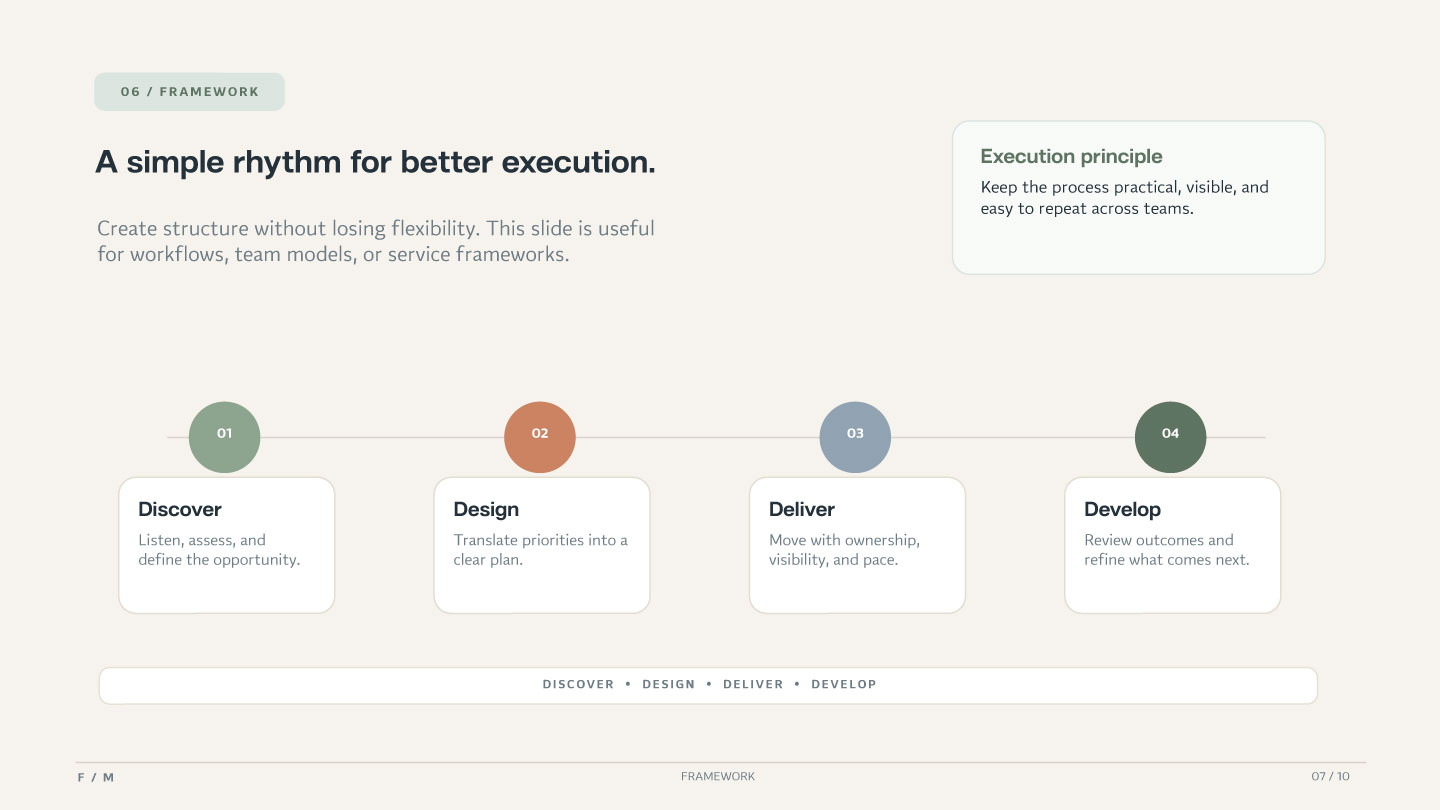
Task: Click the dark green 04 step circle
Action: click(1171, 437)
